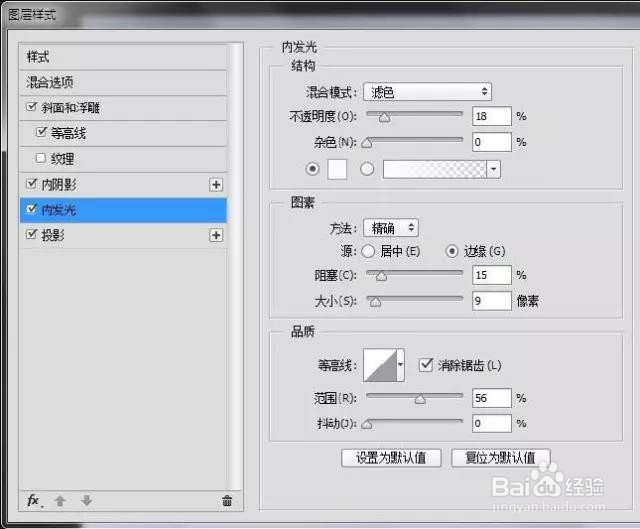640x529 pixels.
Task: Open 投影 settings row
Action: click(123, 235)
